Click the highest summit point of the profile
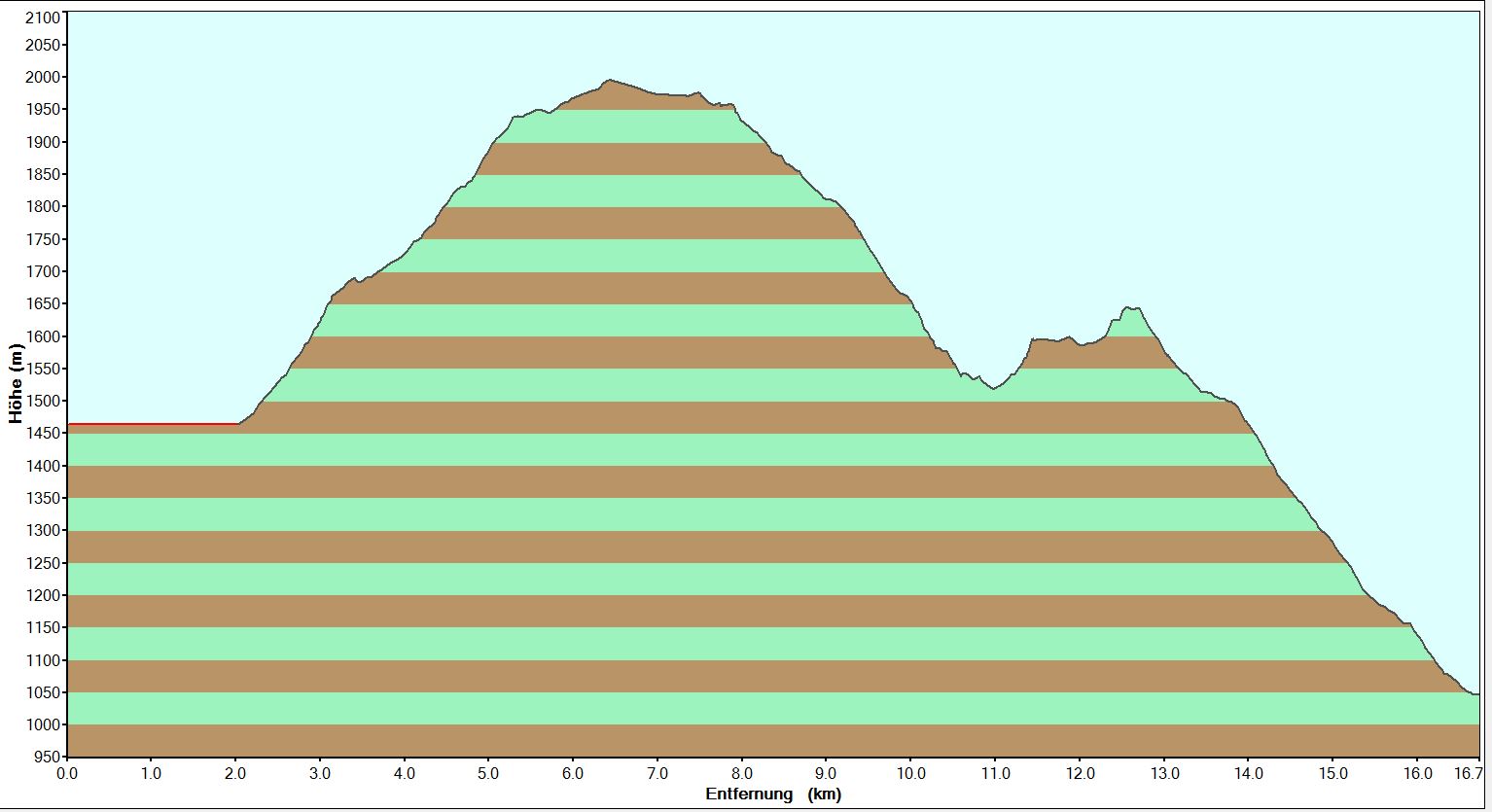 [610, 81]
